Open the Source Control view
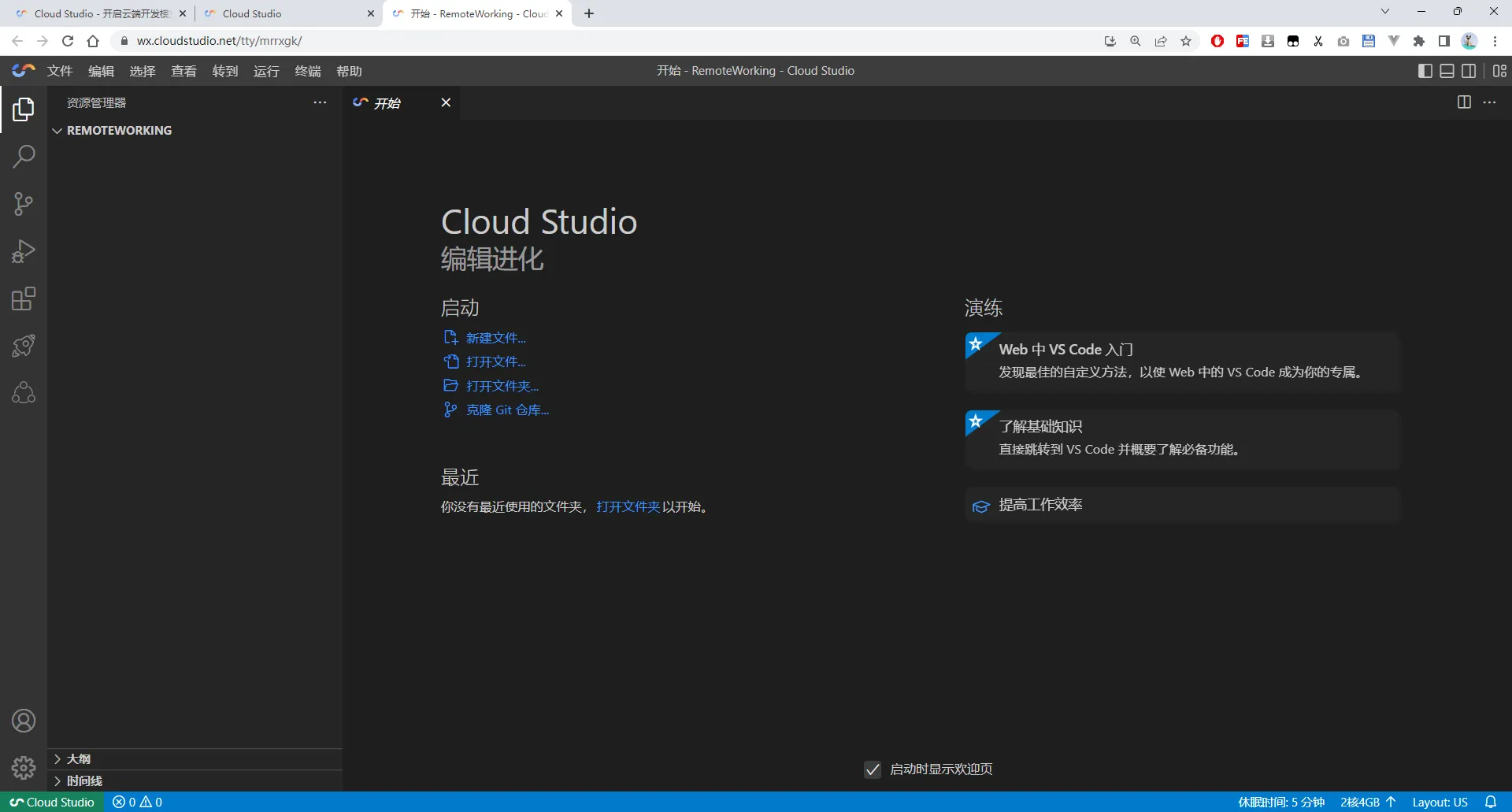 click(24, 204)
